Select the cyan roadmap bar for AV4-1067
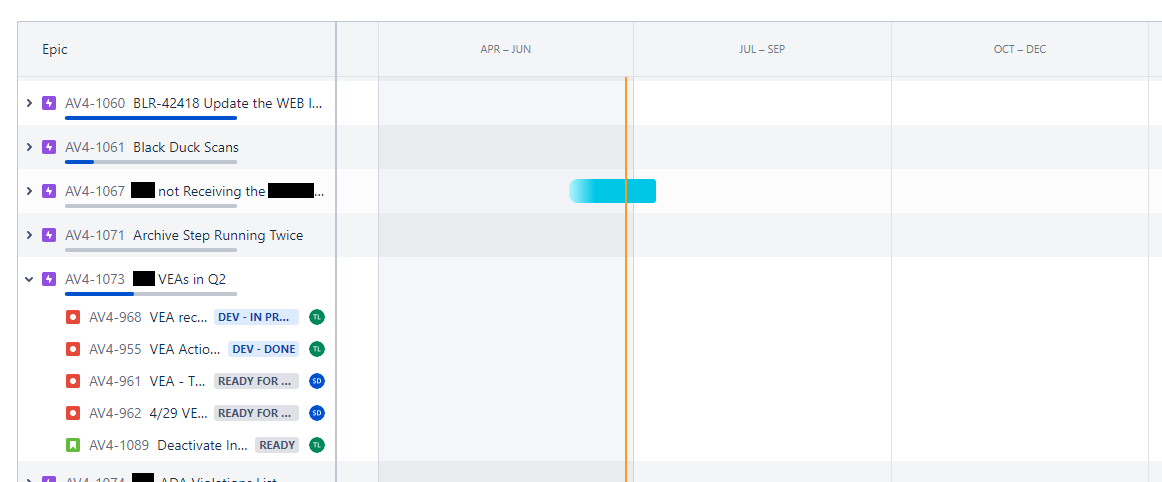This screenshot has width=1162, height=482. pos(612,191)
